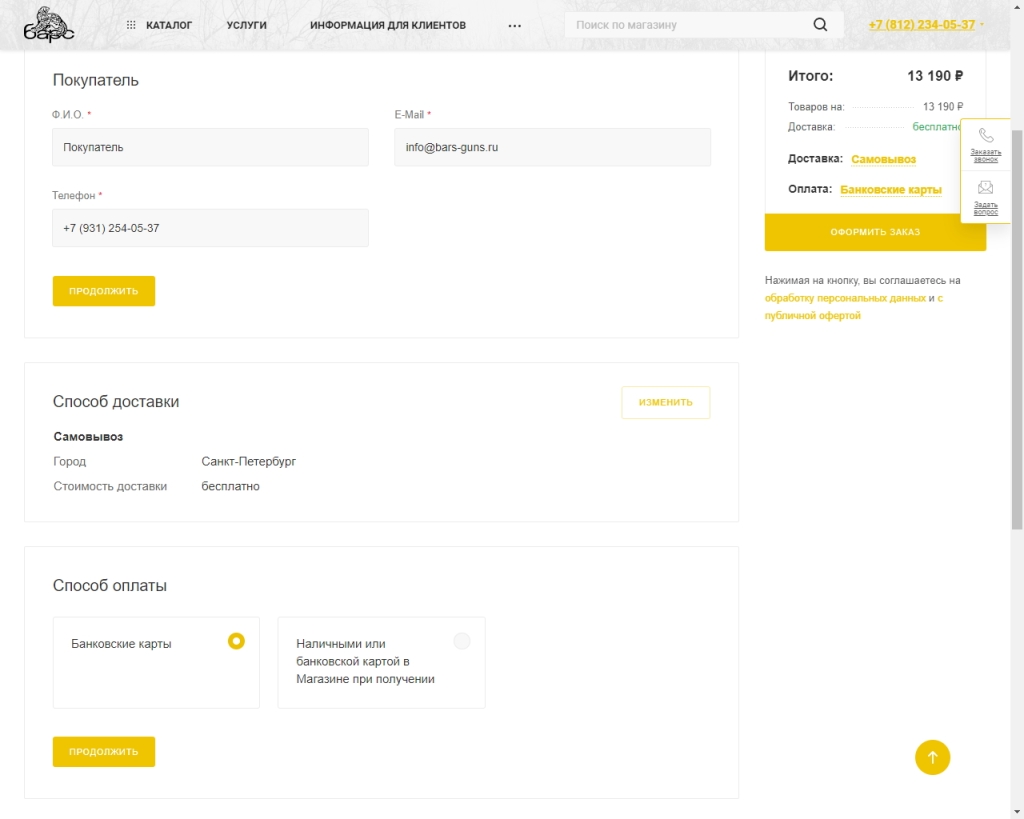Click the Bars store logo
The height and width of the screenshot is (819, 1024).
point(48,26)
